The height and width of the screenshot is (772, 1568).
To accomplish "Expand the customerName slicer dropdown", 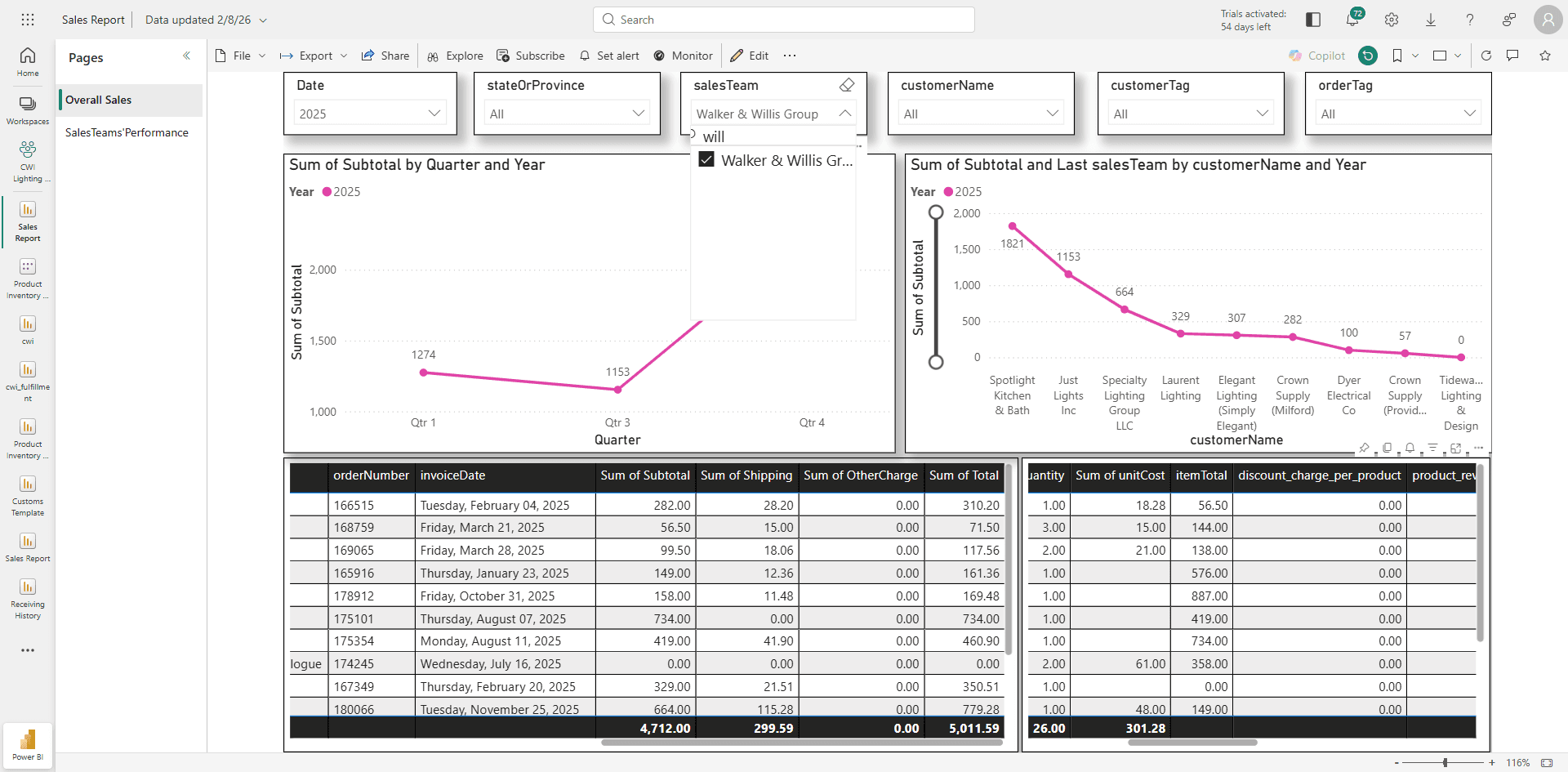I will pos(1053,114).
